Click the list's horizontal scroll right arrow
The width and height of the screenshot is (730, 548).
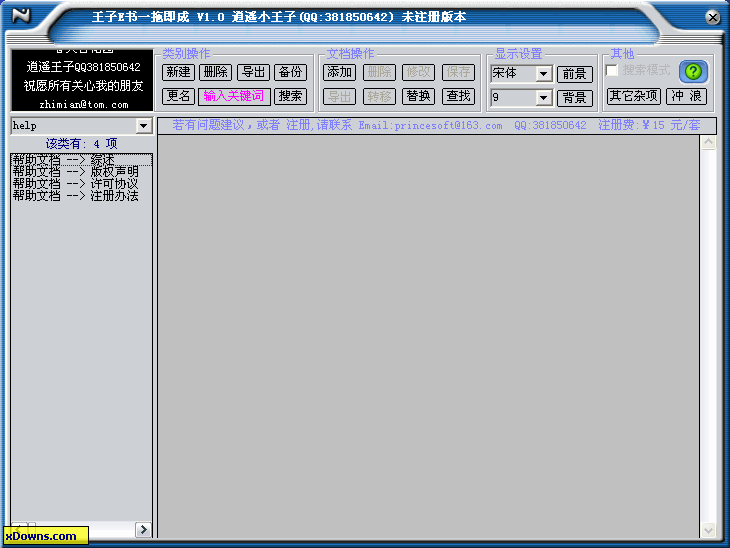tap(143, 529)
